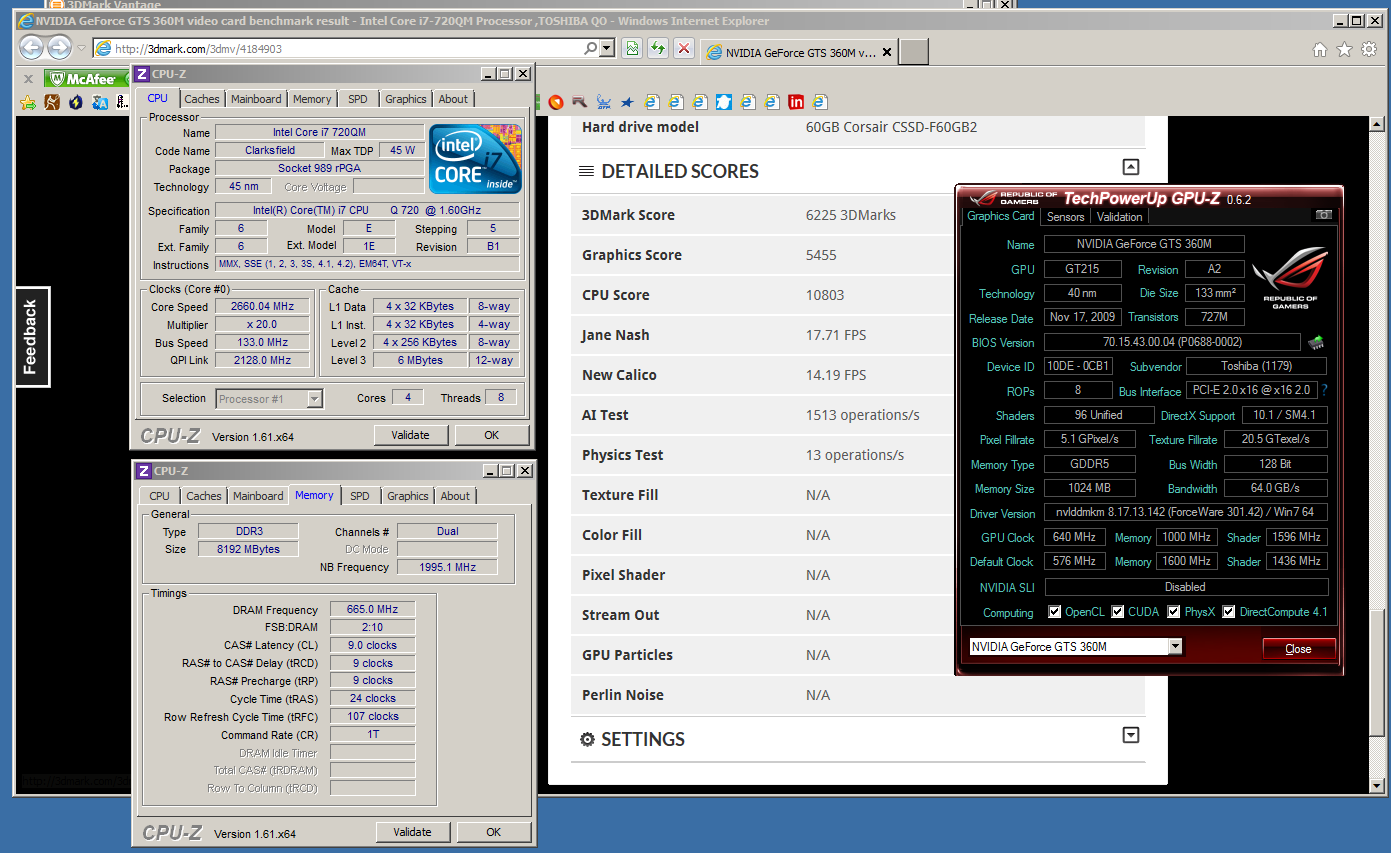Click Jane Nash '17.71 FPS' value

pos(838,335)
